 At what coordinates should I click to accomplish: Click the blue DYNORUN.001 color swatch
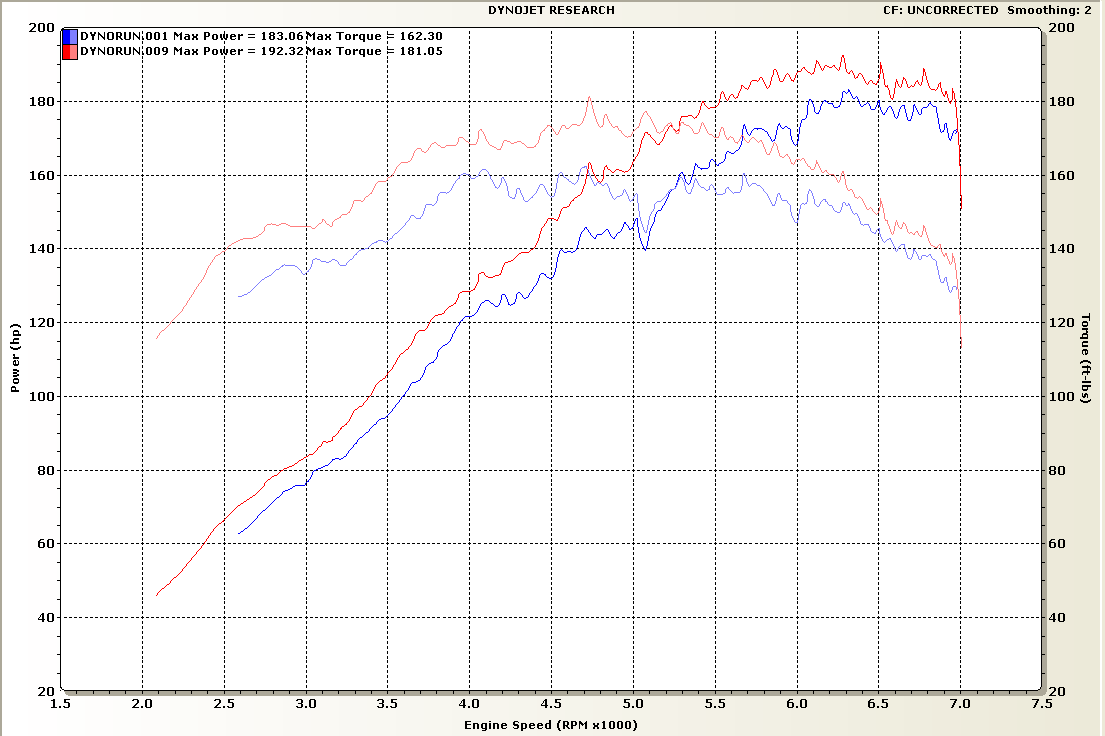click(70, 36)
